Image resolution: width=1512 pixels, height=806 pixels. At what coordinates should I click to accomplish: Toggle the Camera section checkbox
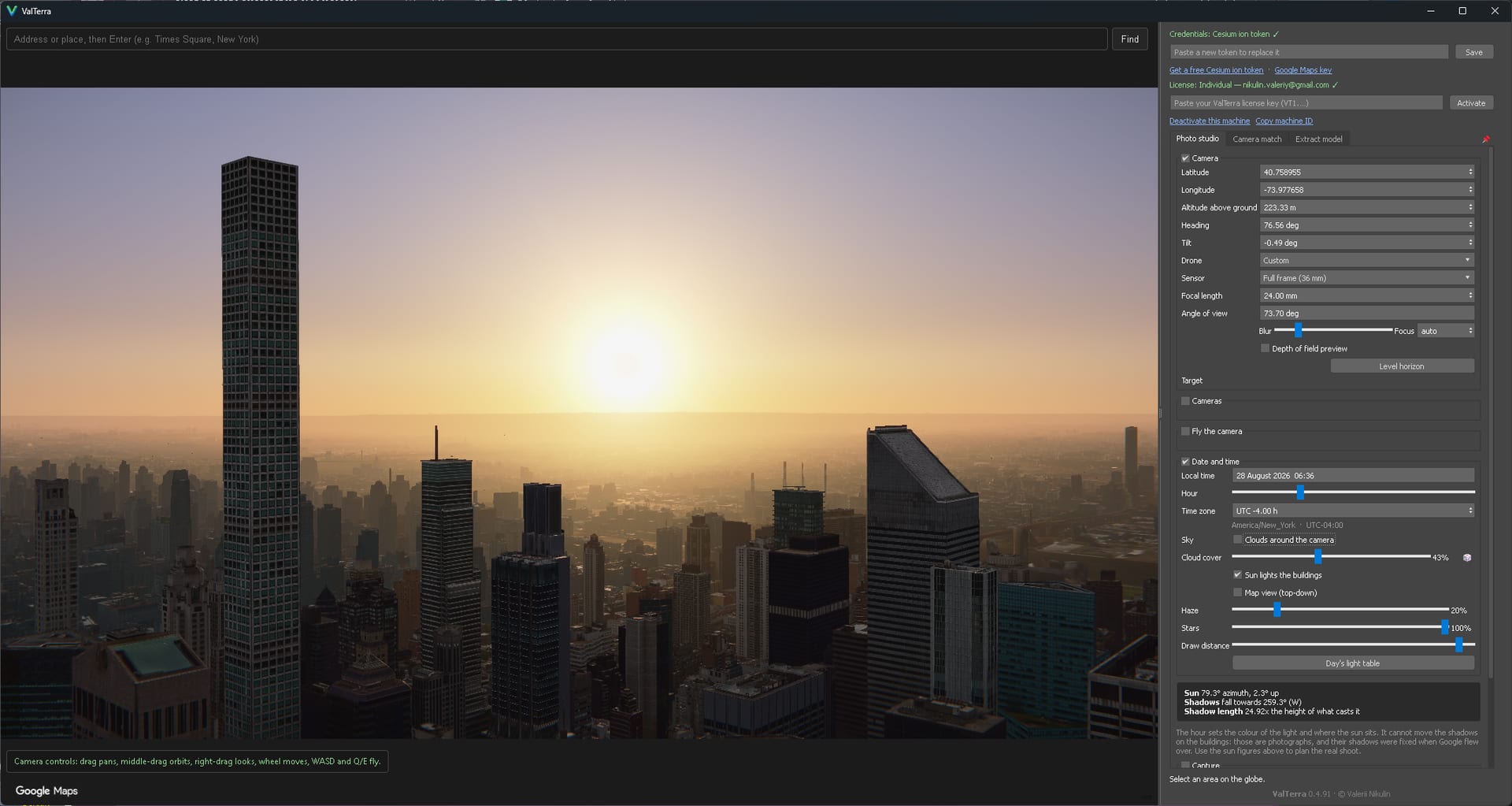(x=1185, y=158)
